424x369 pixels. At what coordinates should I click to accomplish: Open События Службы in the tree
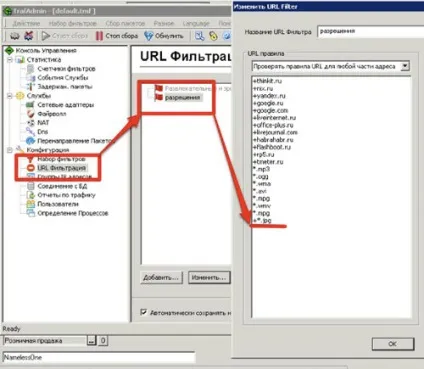[62, 78]
